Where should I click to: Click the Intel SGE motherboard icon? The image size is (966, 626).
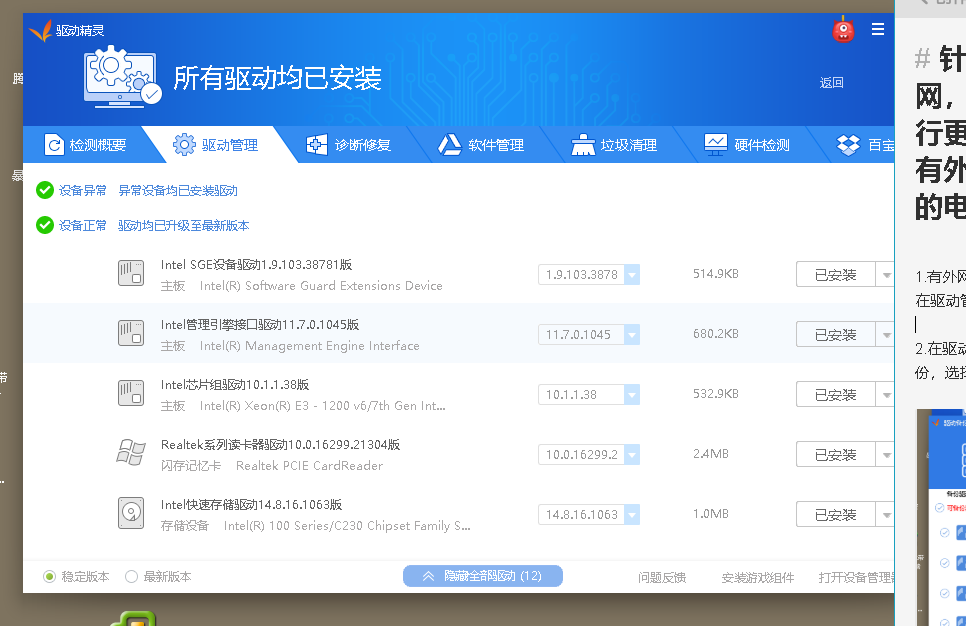[x=131, y=273]
